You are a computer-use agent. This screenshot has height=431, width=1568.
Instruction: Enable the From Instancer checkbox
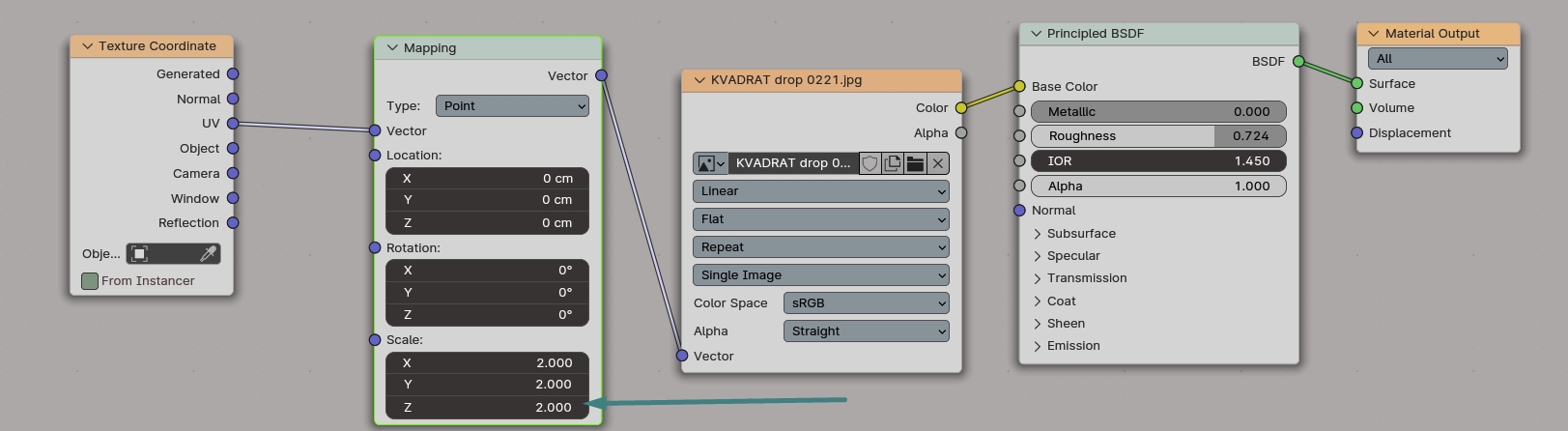pyautogui.click(x=90, y=281)
